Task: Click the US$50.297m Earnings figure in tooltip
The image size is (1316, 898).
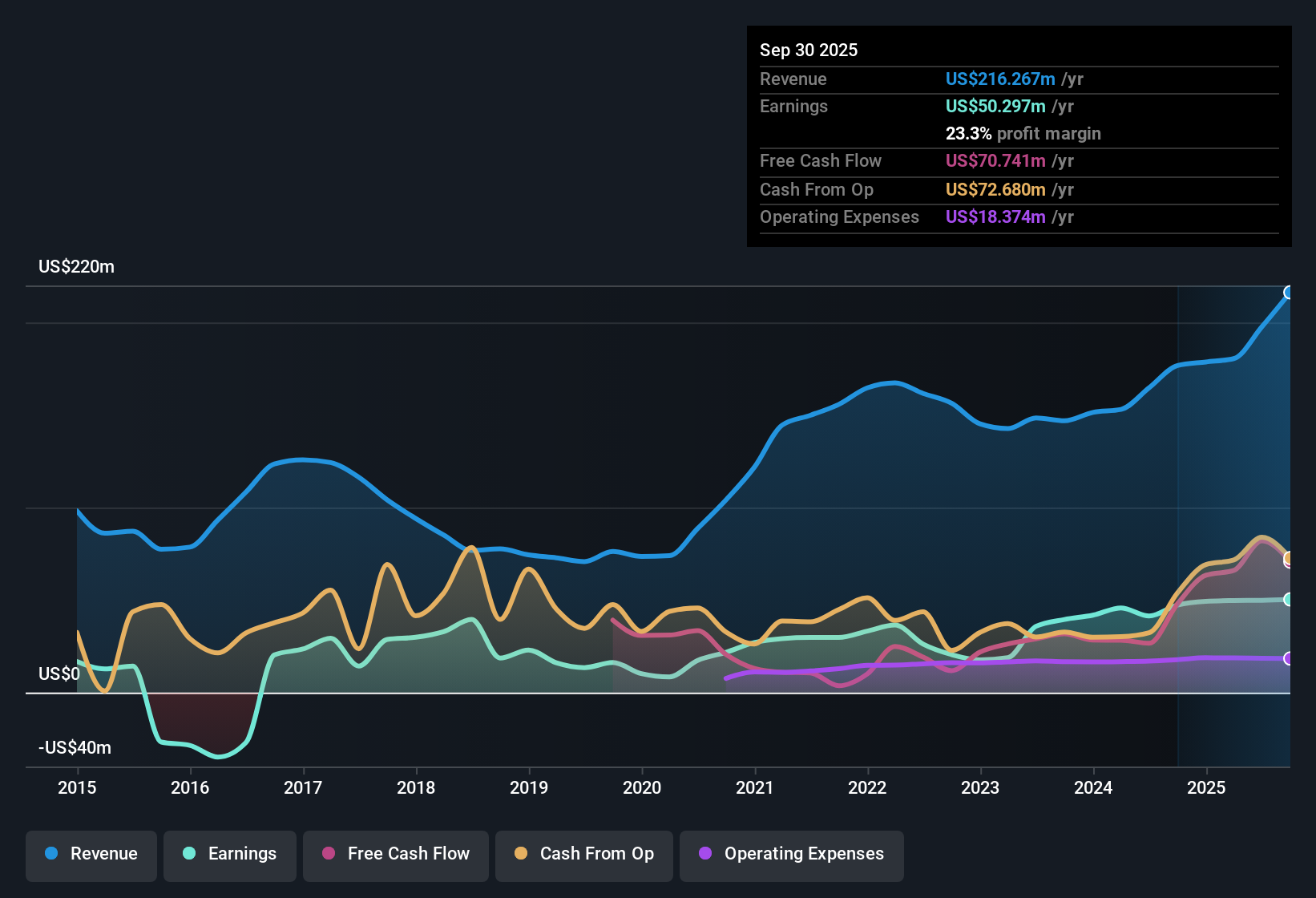Action: (x=995, y=106)
